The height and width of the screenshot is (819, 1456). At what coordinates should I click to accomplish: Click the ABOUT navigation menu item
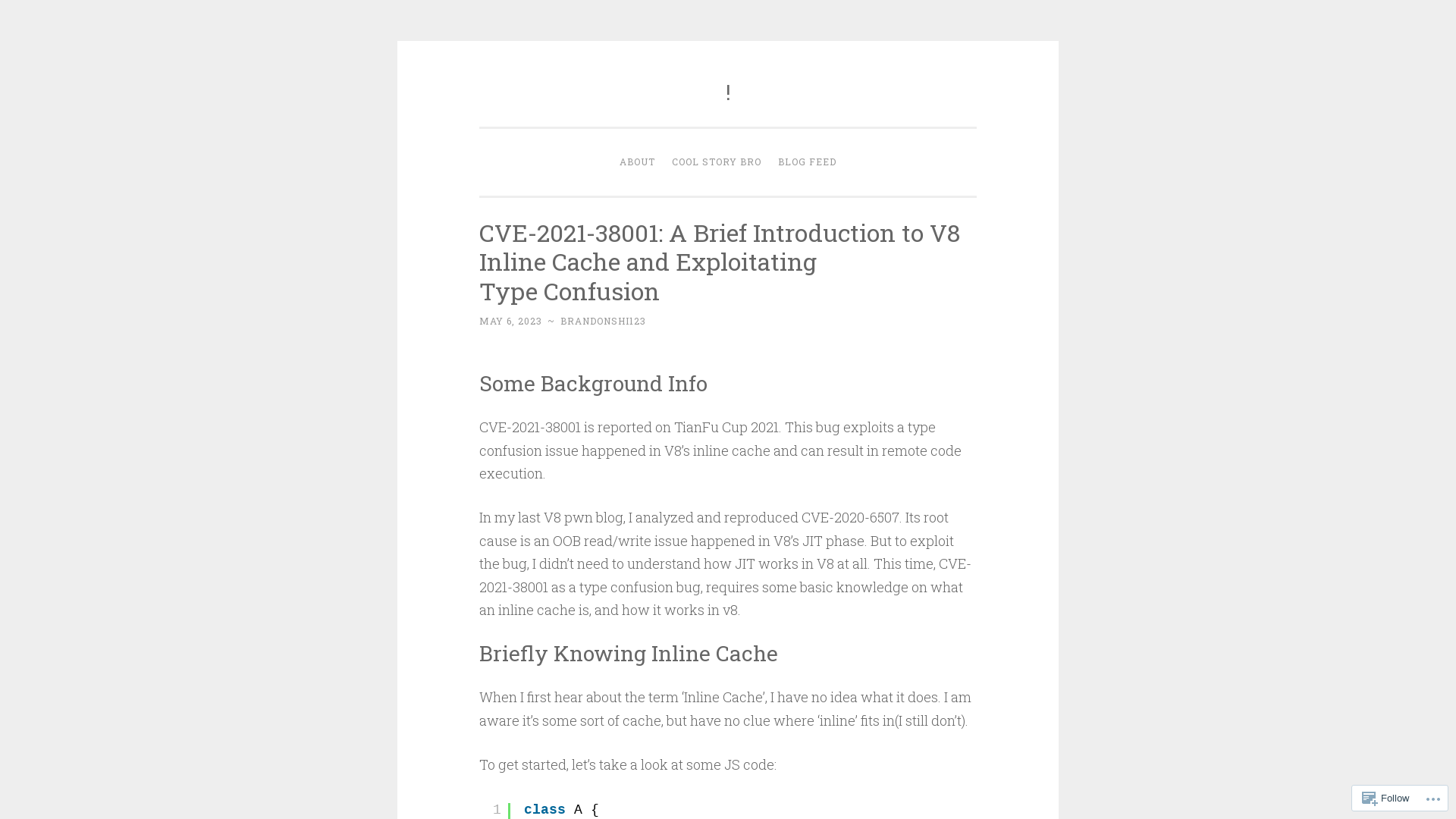point(637,161)
